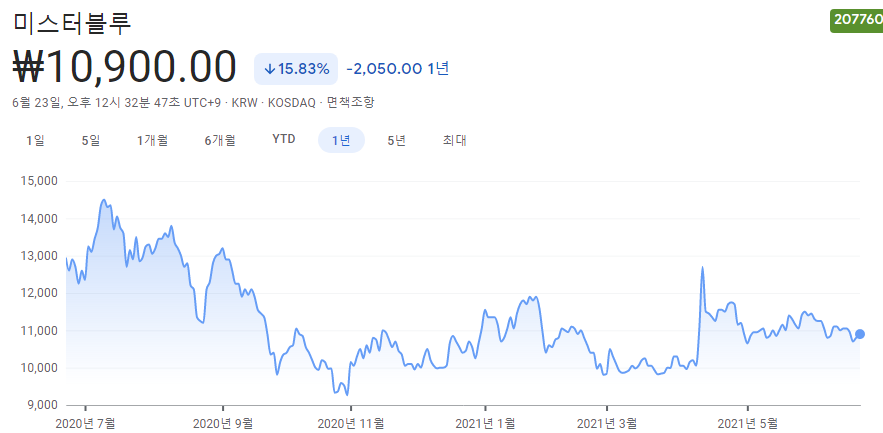Select the 5일 time range tab
883x433 pixels.
[91, 140]
